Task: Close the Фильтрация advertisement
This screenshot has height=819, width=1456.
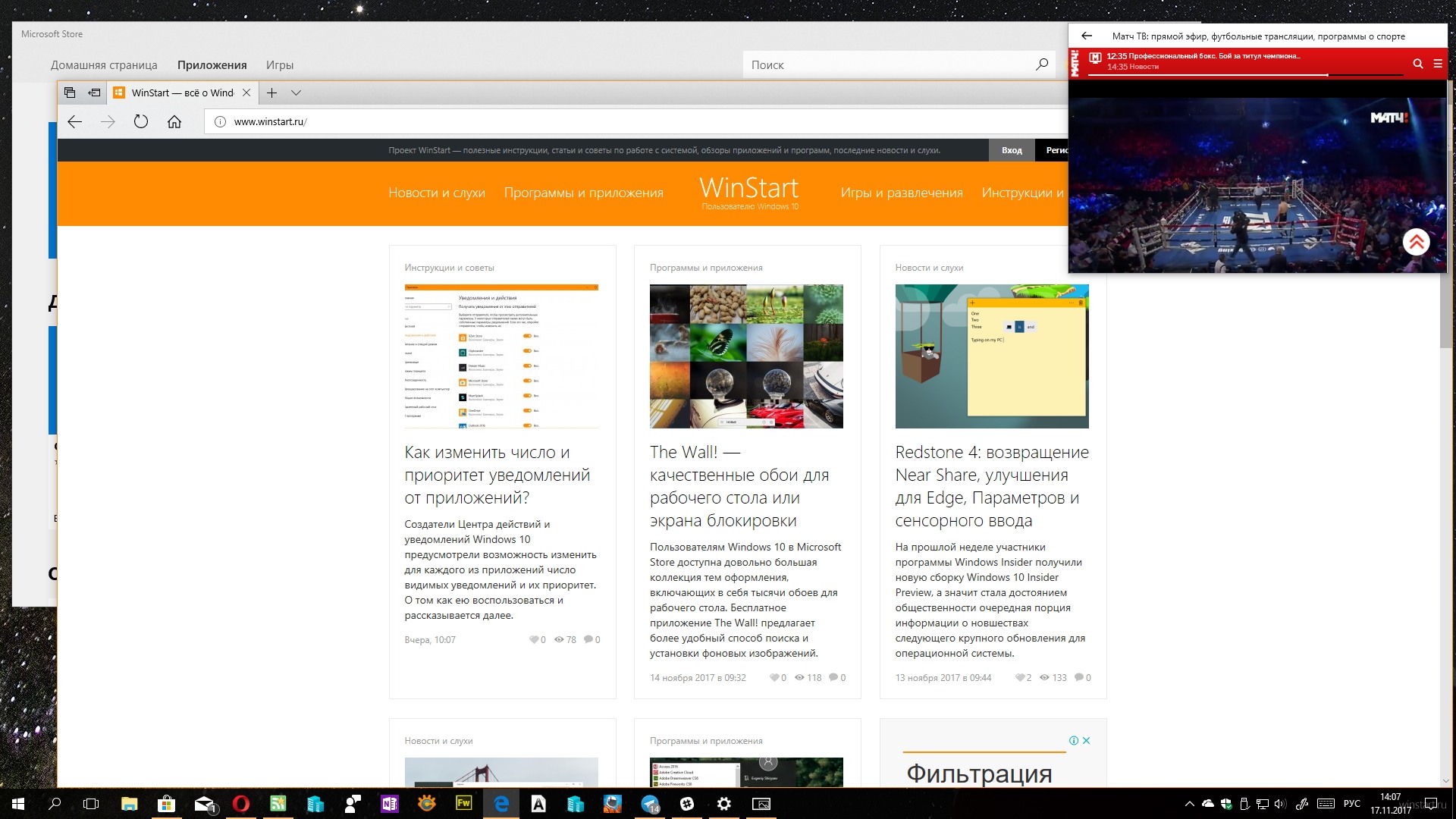Action: click(x=1086, y=740)
